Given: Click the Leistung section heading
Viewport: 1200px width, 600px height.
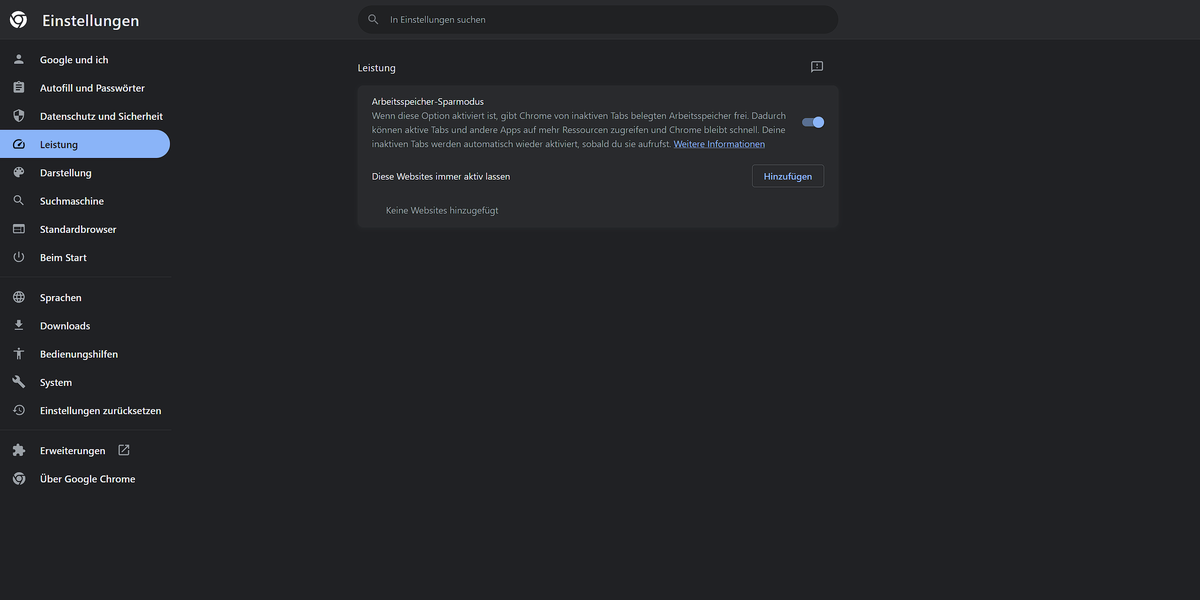Looking at the screenshot, I should [377, 68].
